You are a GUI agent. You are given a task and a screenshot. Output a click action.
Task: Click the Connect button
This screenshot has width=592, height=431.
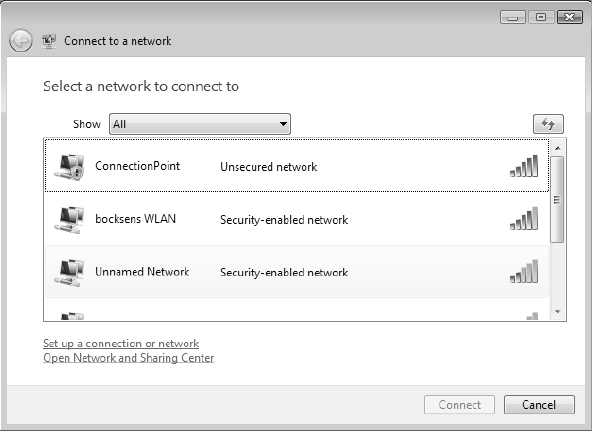459,405
